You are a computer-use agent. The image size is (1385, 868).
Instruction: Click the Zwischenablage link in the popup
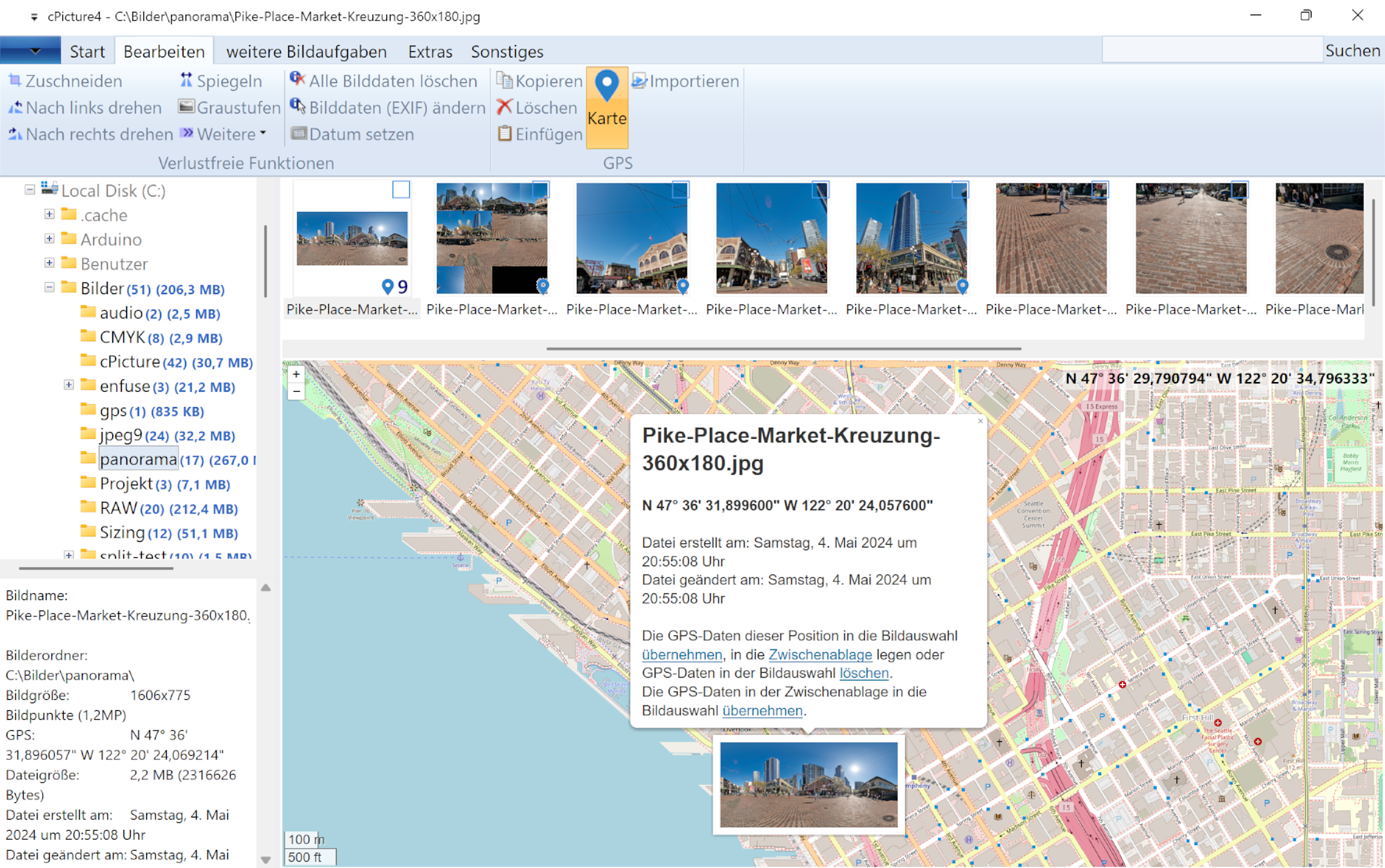coord(820,655)
